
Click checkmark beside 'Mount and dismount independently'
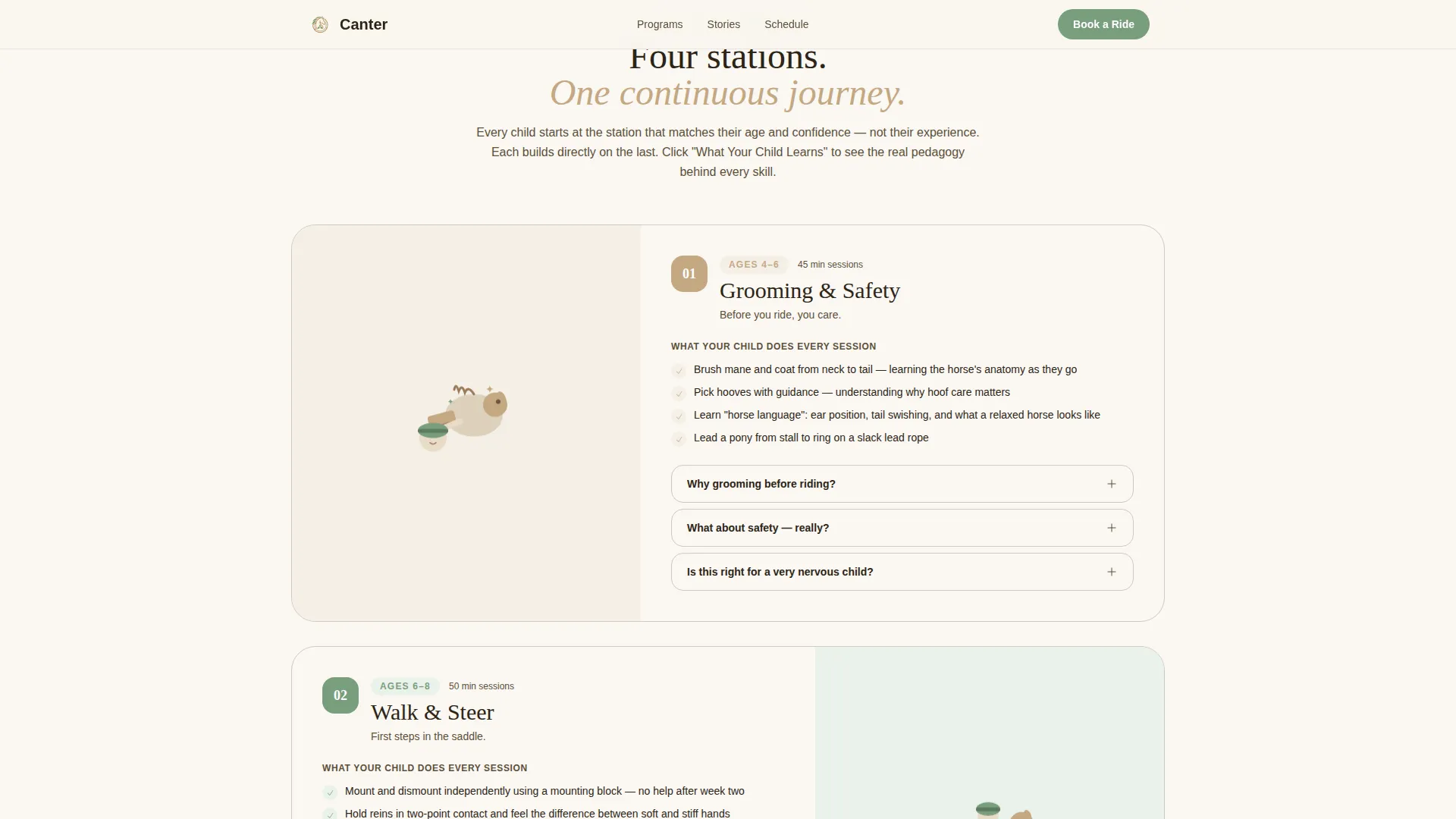(330, 792)
